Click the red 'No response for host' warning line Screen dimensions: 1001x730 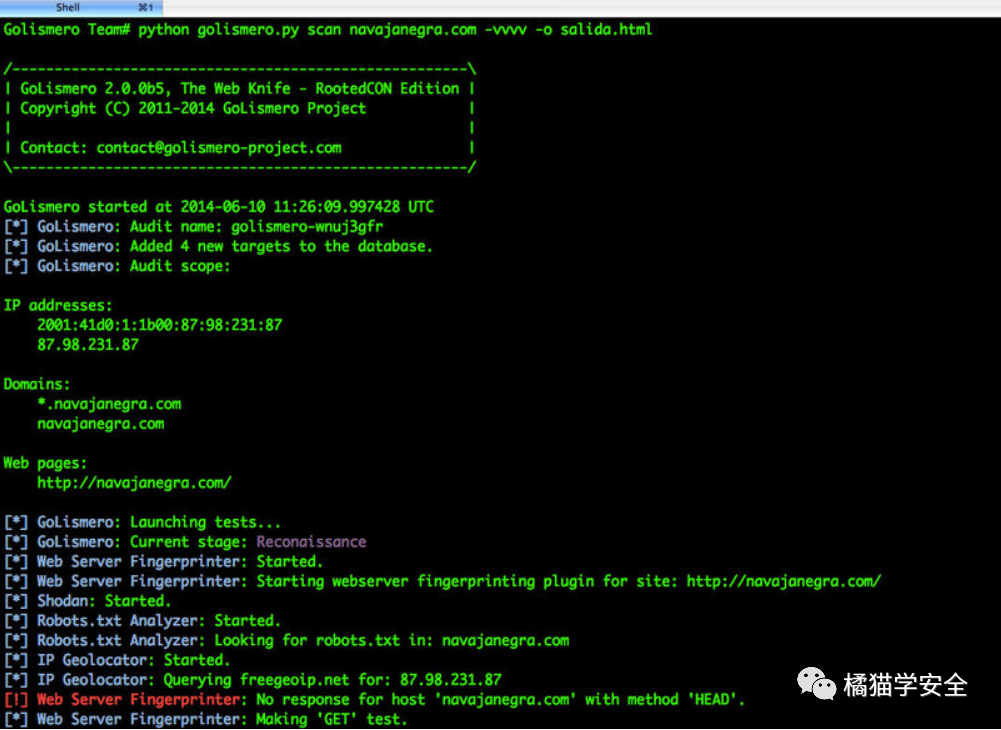tap(374, 700)
